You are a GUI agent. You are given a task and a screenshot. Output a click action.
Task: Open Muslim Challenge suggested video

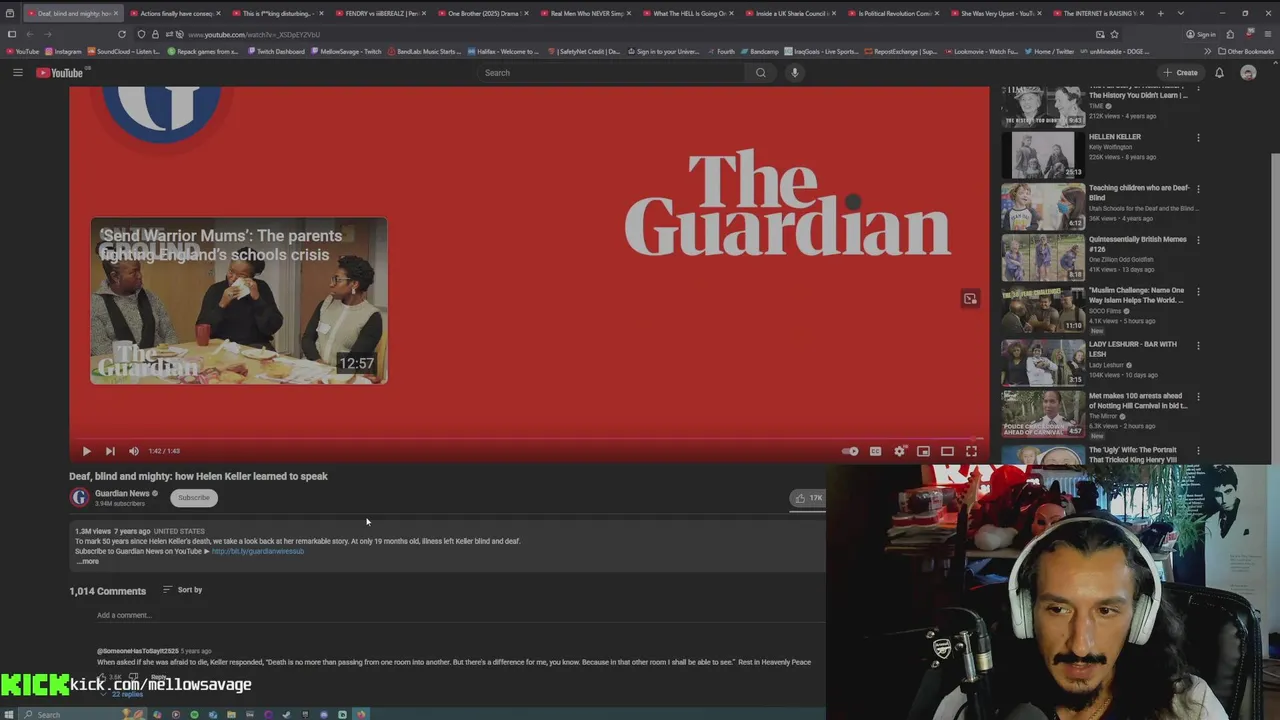pos(1098,309)
